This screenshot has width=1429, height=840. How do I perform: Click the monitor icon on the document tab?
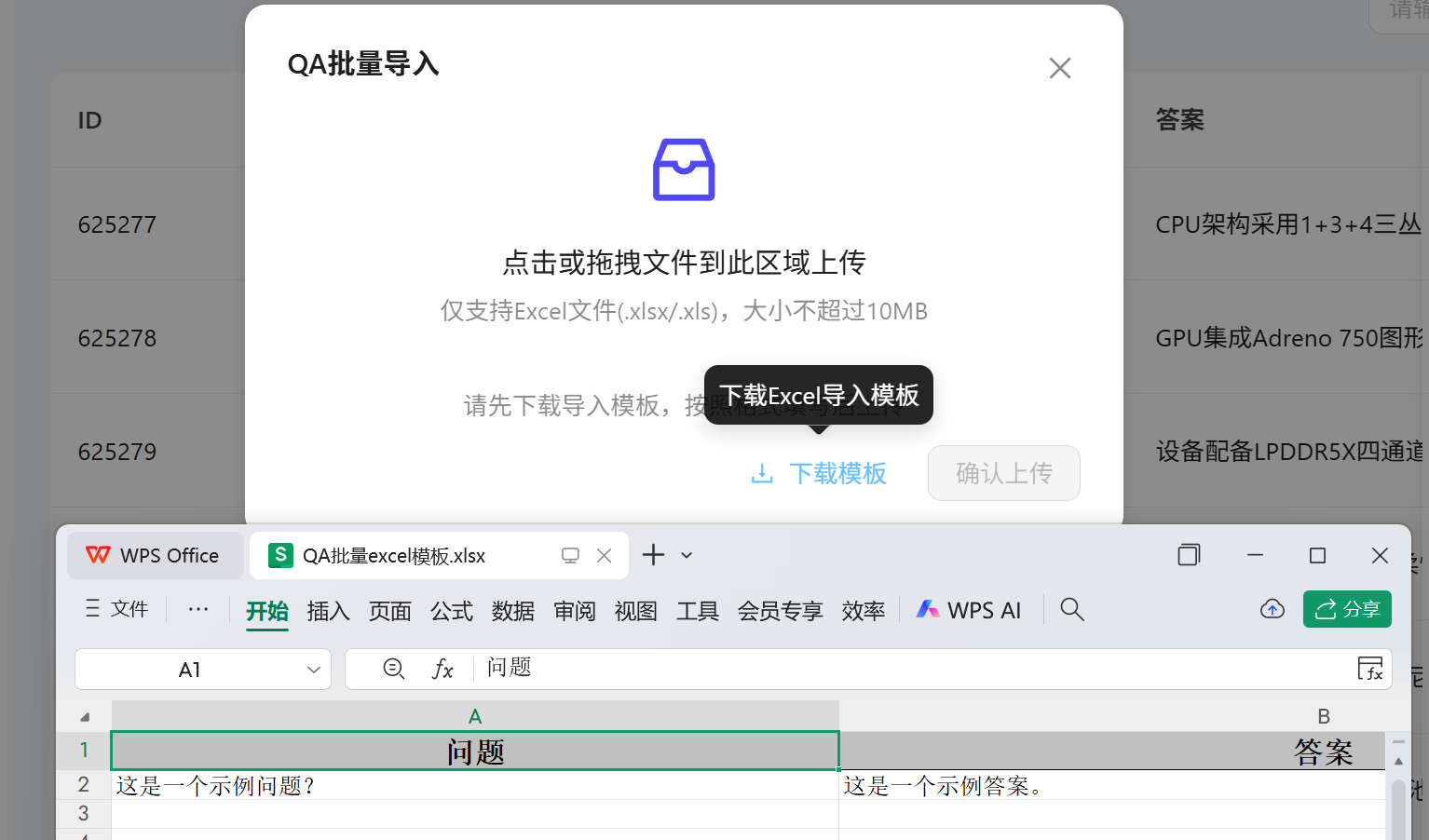(569, 555)
